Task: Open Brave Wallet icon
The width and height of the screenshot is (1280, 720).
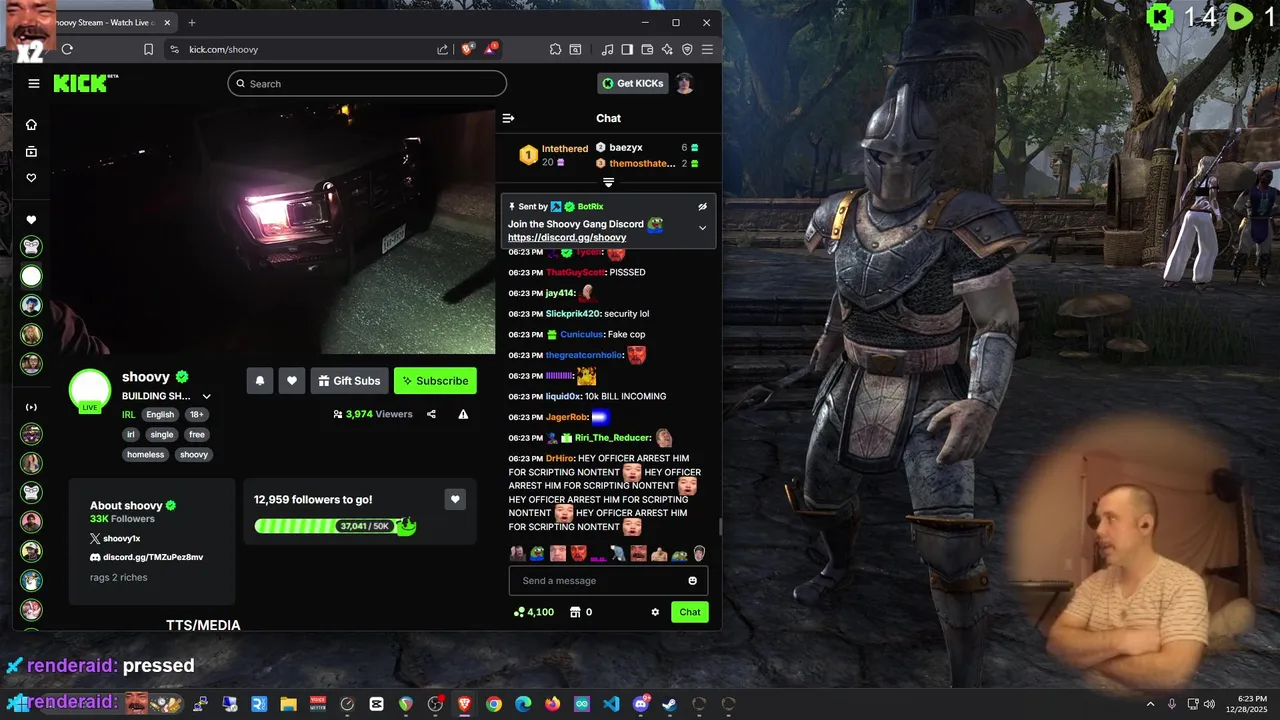Action: pyautogui.click(x=647, y=49)
